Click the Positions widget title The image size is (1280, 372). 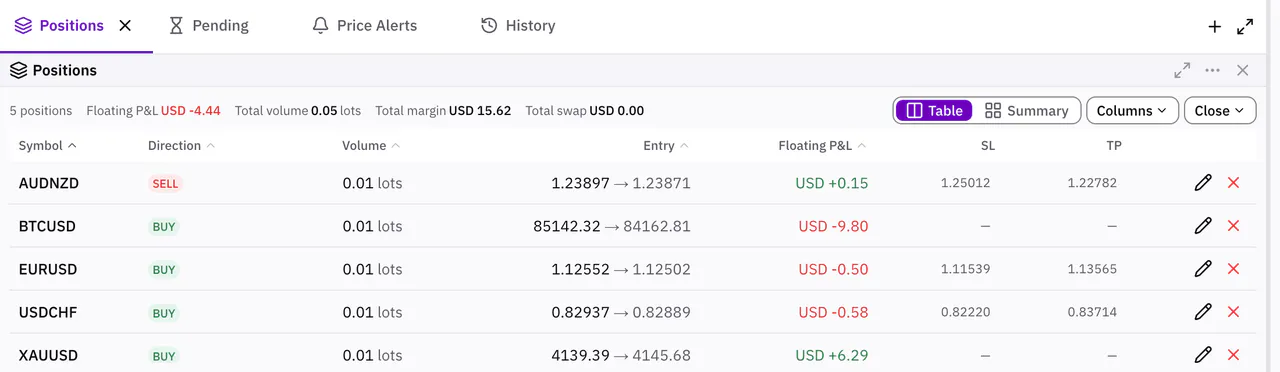point(65,70)
